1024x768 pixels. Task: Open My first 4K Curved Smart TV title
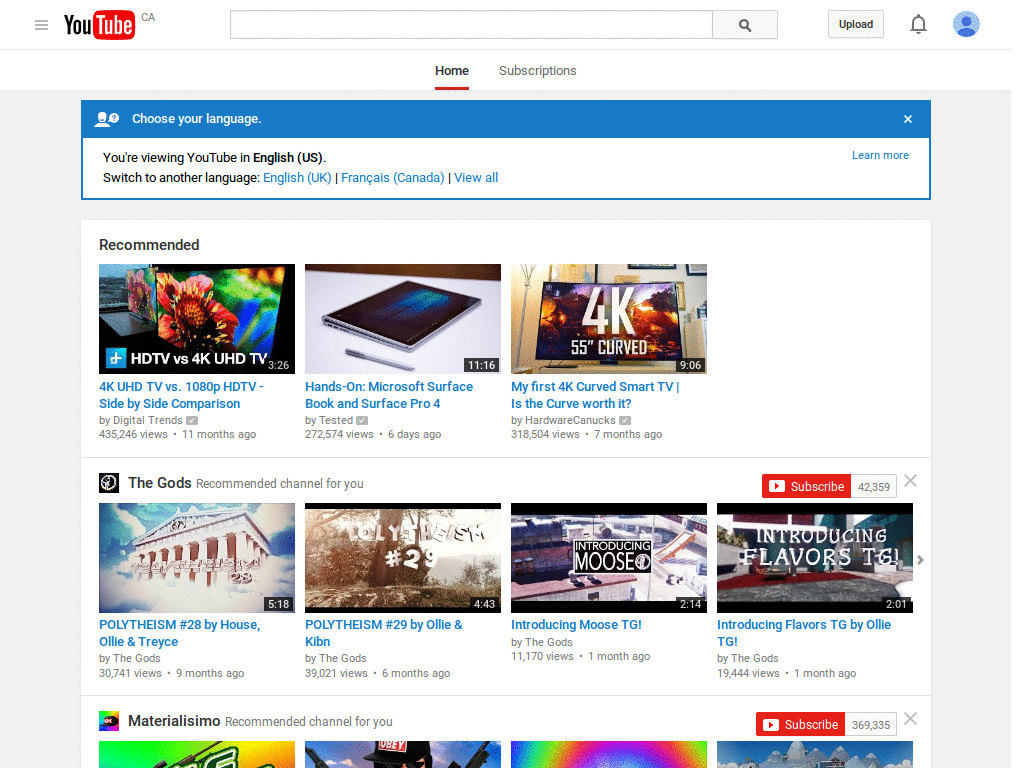[x=595, y=395]
